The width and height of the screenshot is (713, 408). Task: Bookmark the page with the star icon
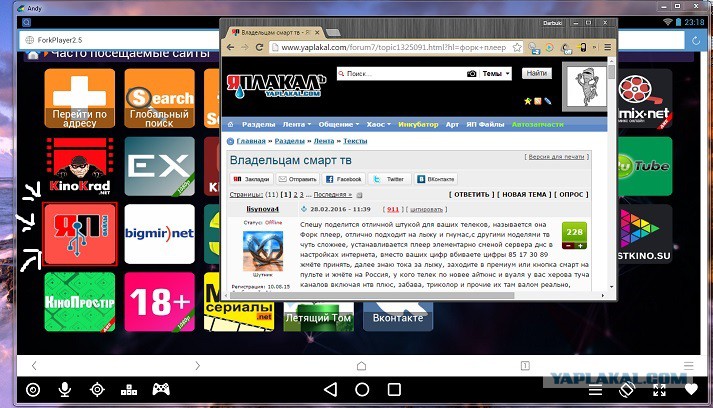click(517, 47)
